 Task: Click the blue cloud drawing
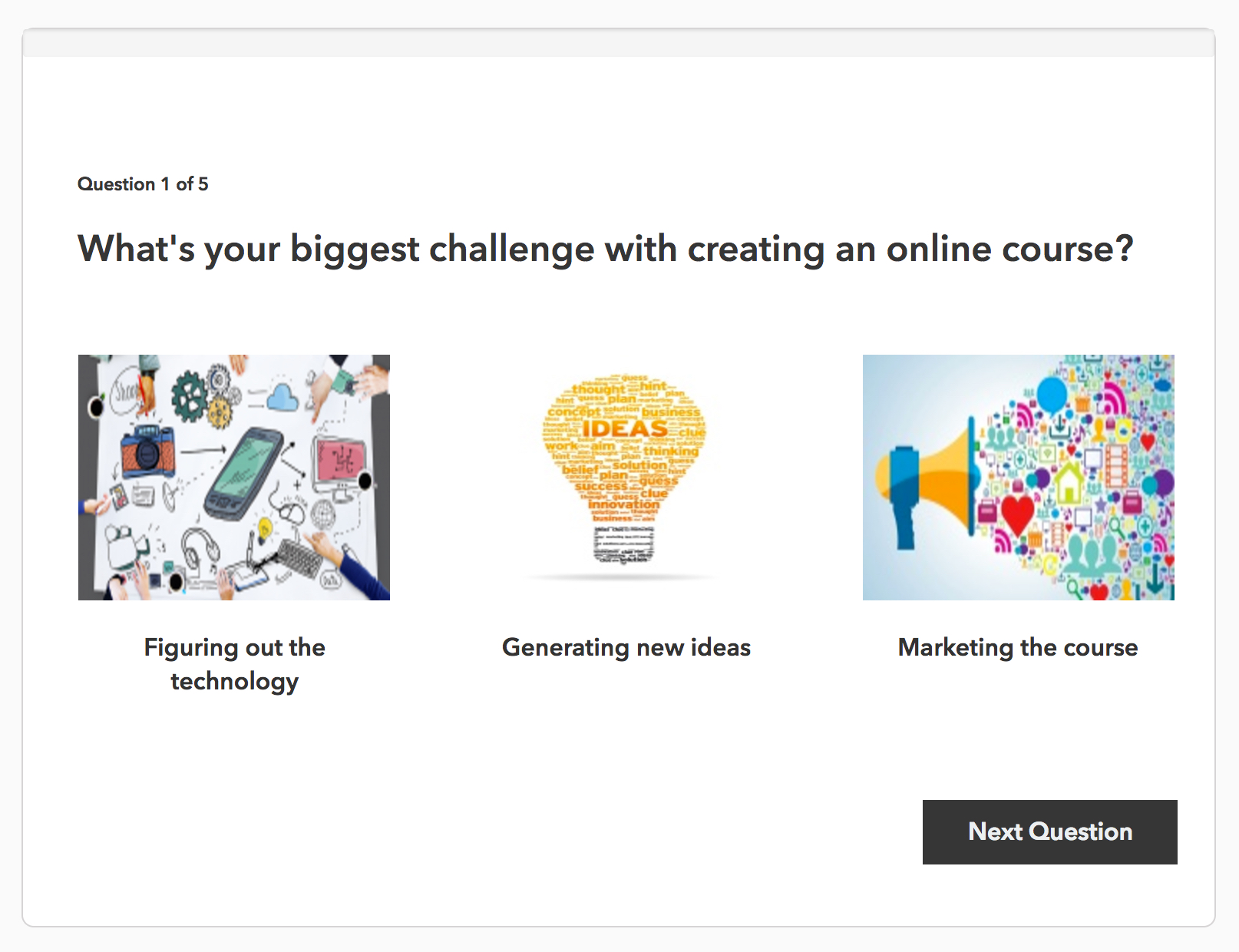283,397
